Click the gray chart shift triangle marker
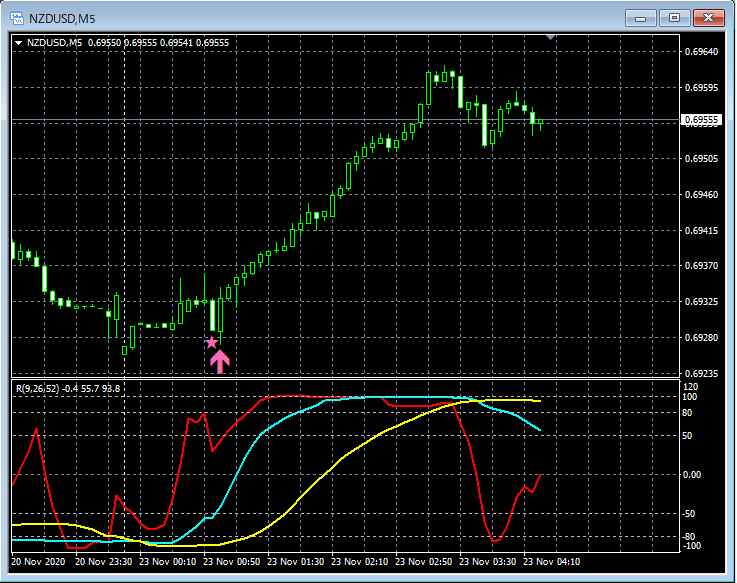This screenshot has height=583, width=737. point(549,38)
